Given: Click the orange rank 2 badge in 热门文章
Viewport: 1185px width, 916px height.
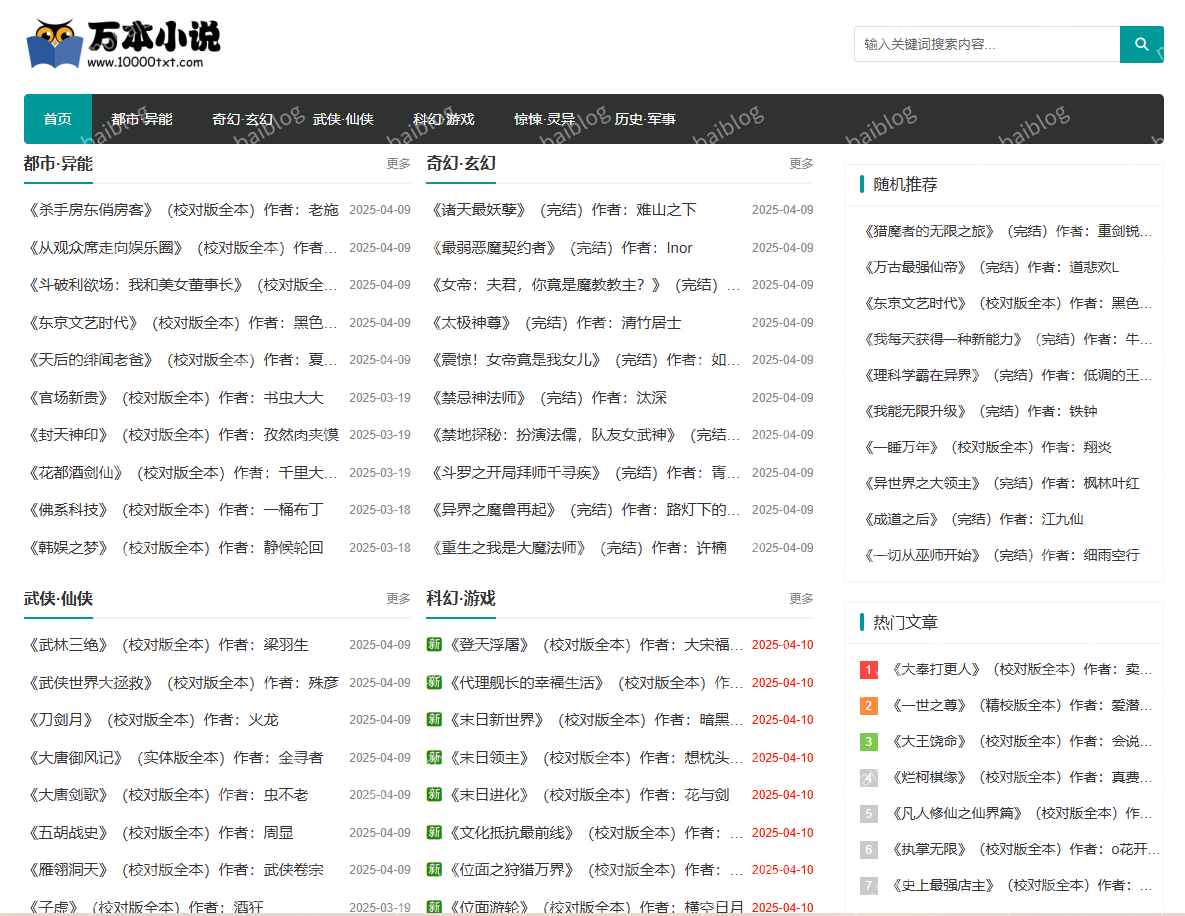Looking at the screenshot, I should [868, 705].
